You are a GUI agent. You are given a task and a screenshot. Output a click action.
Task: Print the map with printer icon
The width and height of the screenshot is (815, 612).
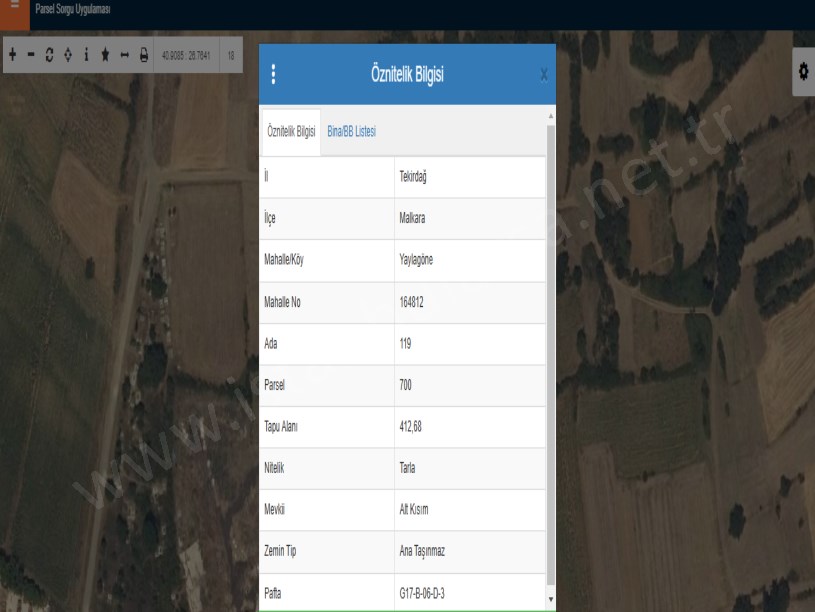click(144, 54)
